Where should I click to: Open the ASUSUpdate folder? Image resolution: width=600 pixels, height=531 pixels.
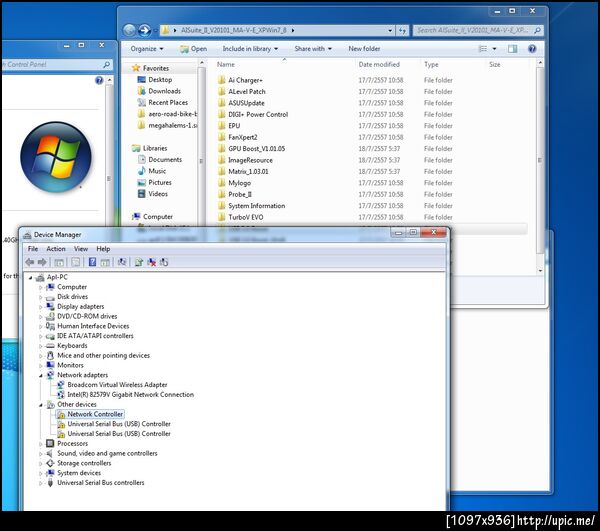coord(246,103)
